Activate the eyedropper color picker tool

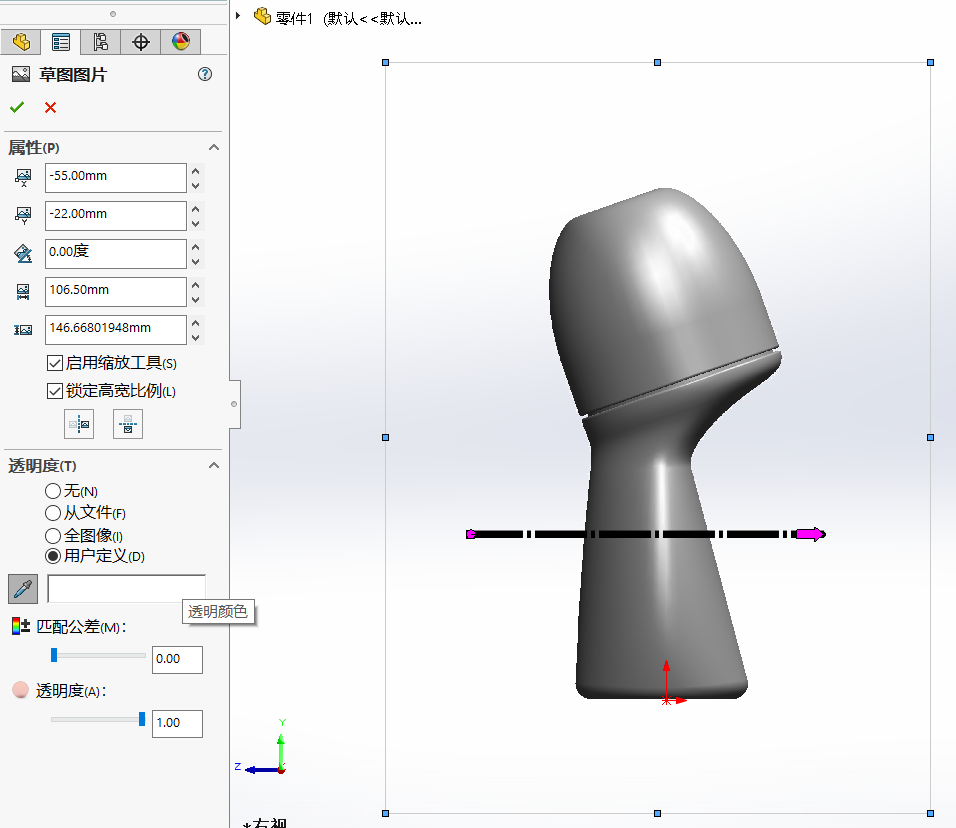23,589
